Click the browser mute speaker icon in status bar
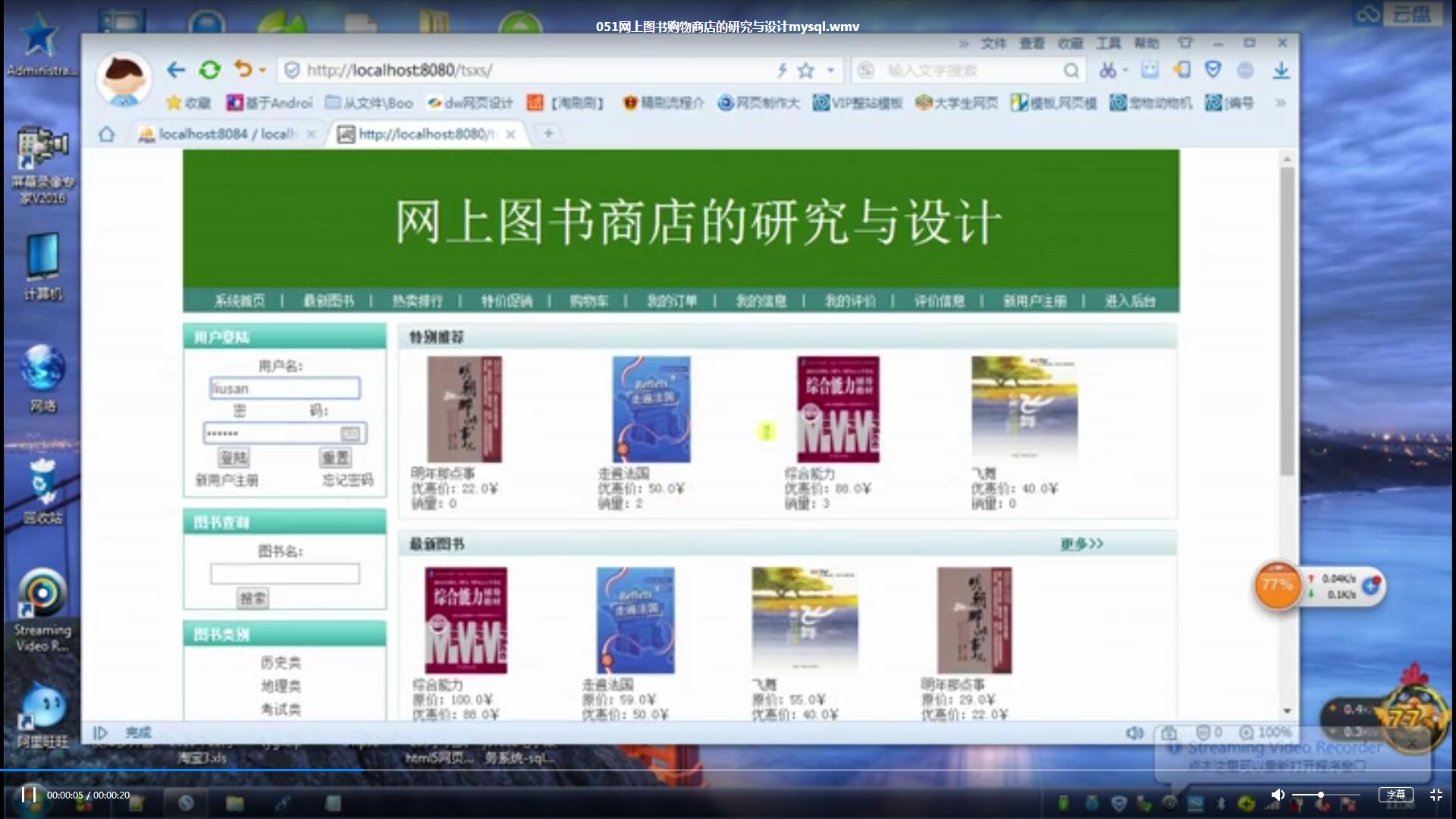The height and width of the screenshot is (819, 1456). pyautogui.click(x=1134, y=733)
